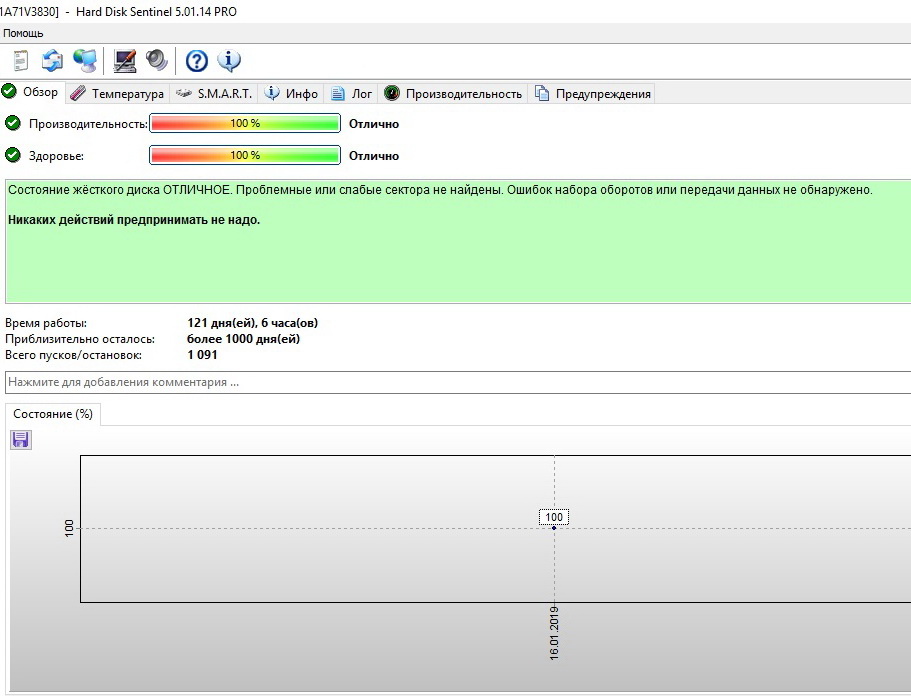This screenshot has width=911, height=696.
Task: Open help with the question mark icon
Action: tap(197, 61)
